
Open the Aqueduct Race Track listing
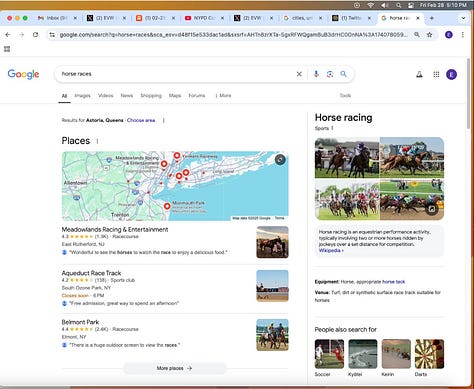click(x=91, y=273)
